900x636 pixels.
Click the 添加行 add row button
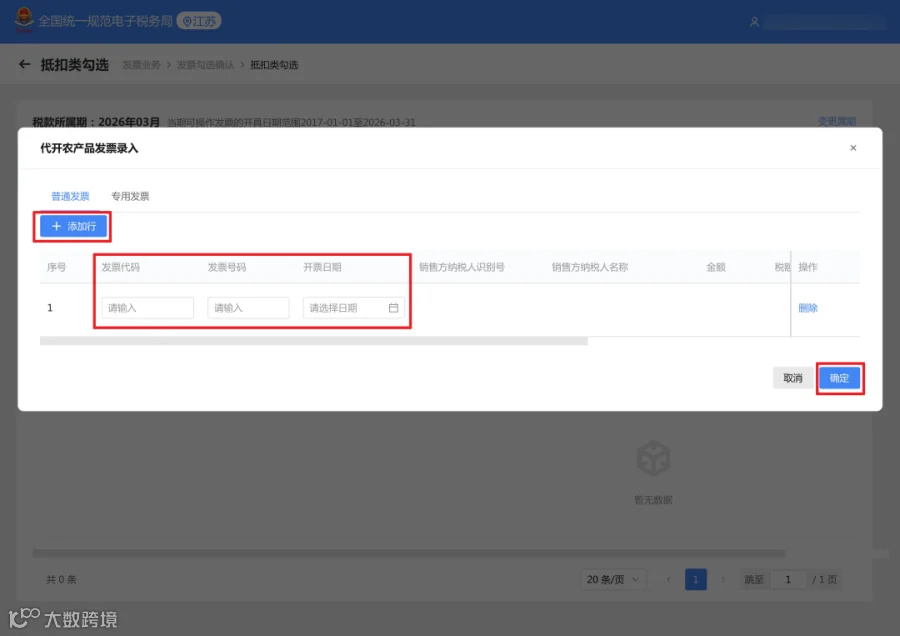pos(73,226)
